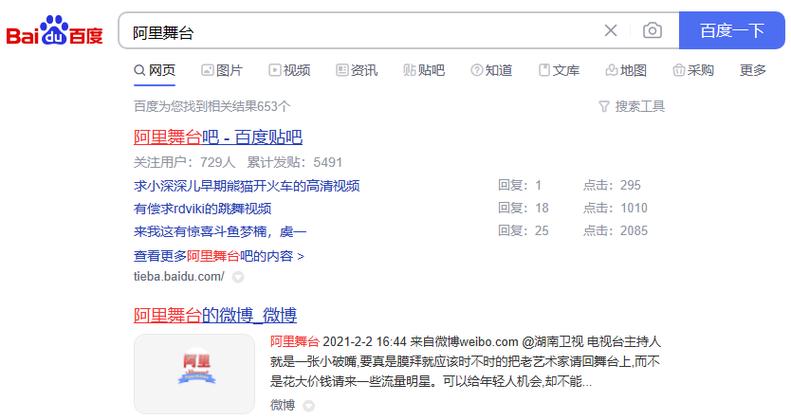Open 搜索工具 filter options
791x420 pixels.
(632, 106)
